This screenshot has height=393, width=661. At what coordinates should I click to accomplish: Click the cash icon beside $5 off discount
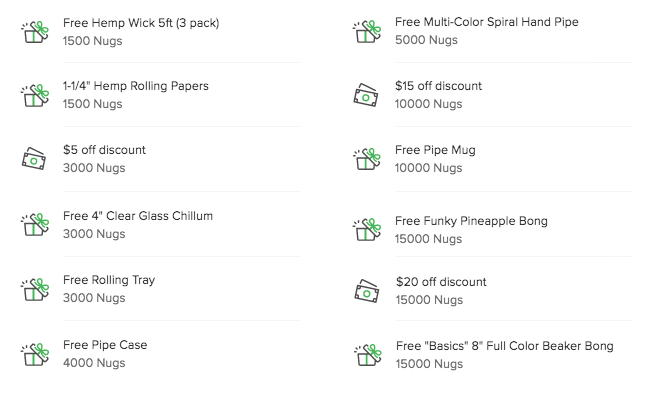(34, 159)
